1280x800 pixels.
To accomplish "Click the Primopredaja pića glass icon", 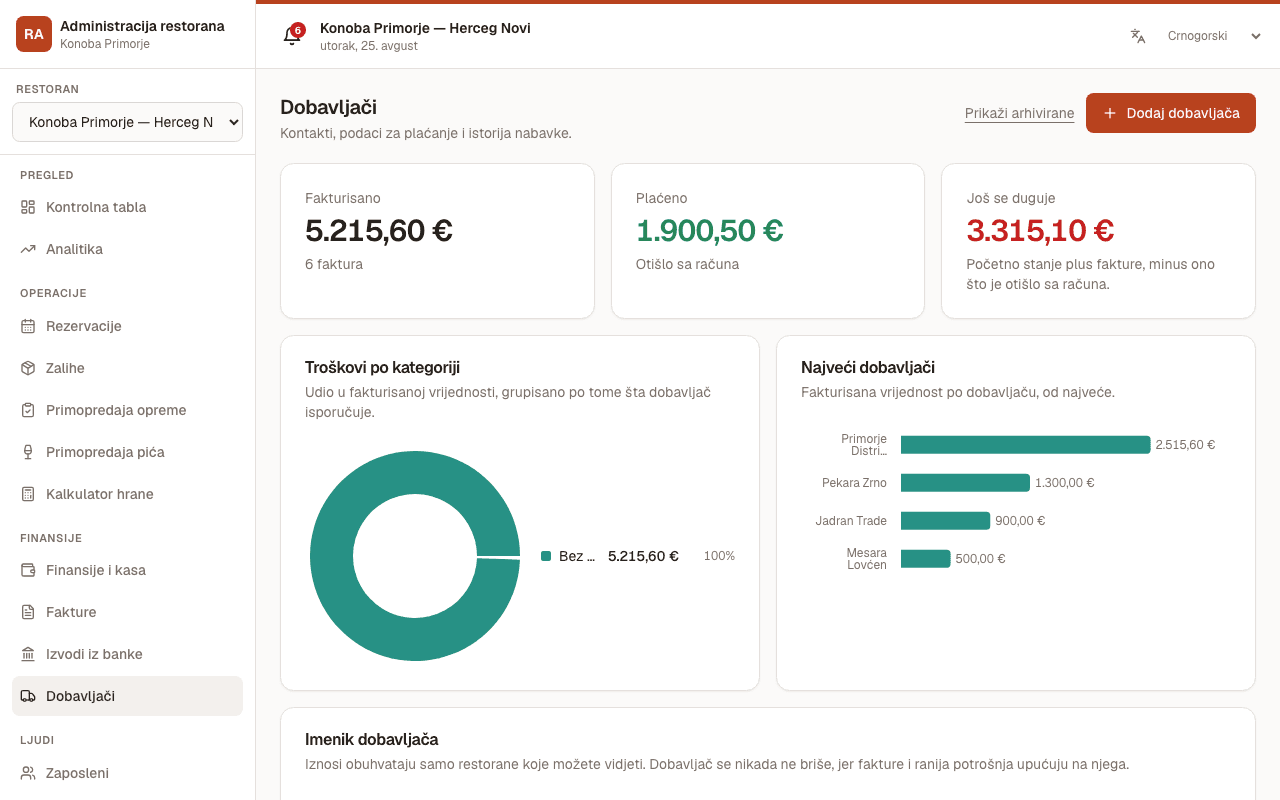I will click(28, 452).
